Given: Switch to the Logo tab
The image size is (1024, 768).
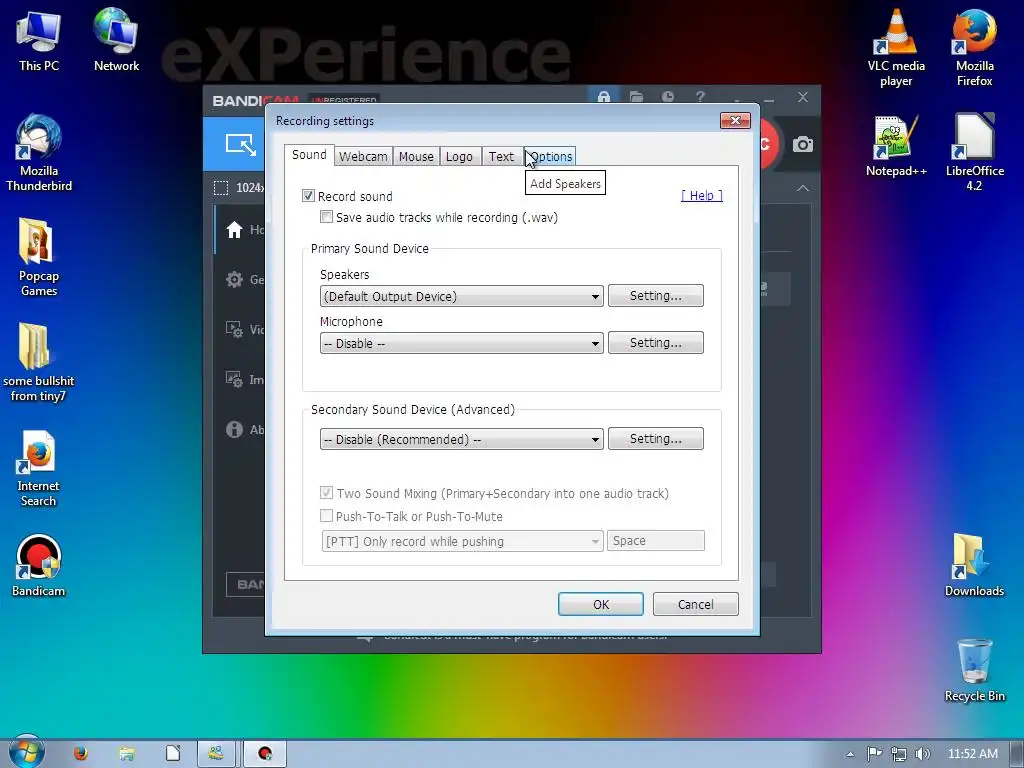Looking at the screenshot, I should coord(459,157).
